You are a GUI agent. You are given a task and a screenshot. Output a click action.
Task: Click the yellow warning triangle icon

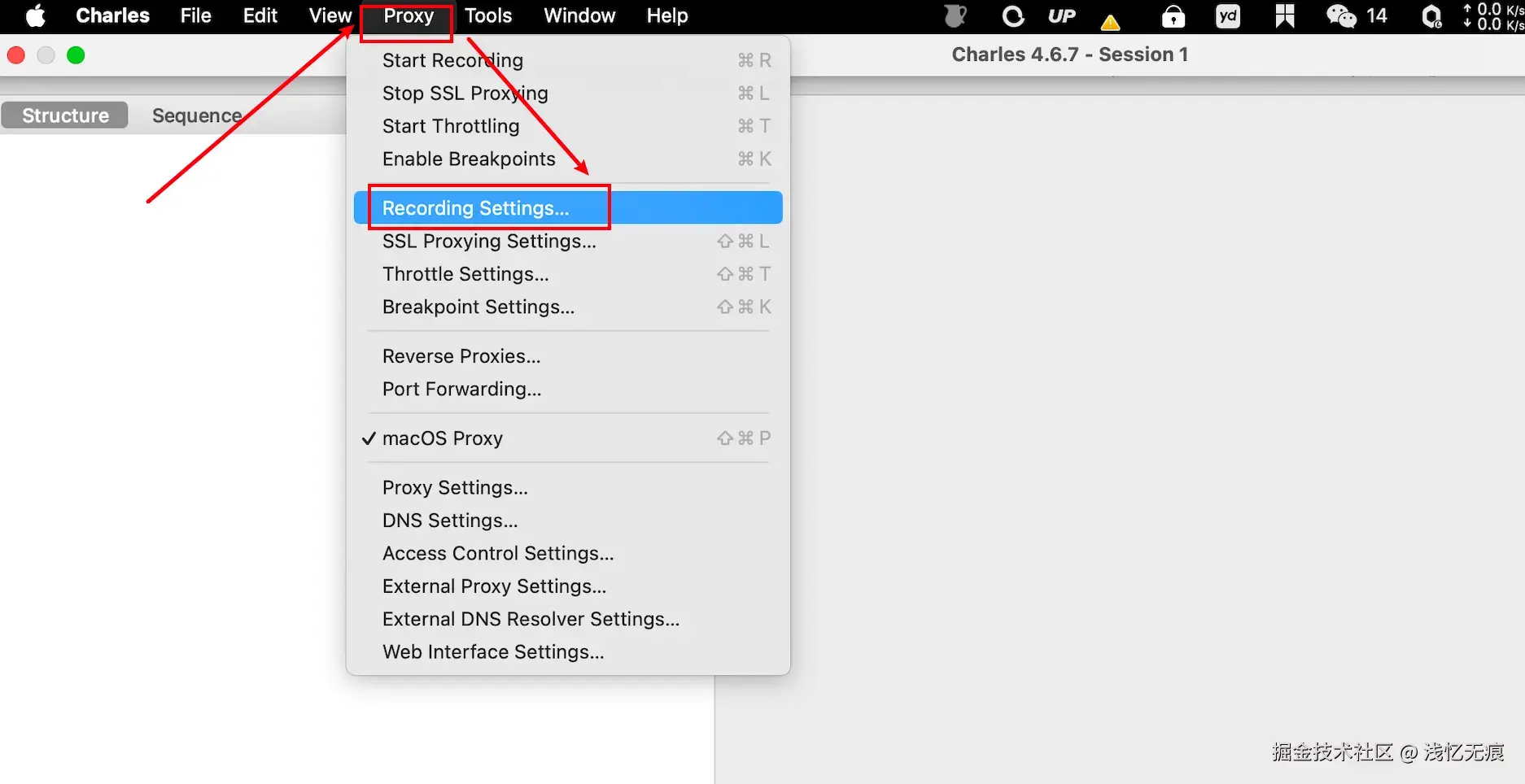pos(1110,22)
